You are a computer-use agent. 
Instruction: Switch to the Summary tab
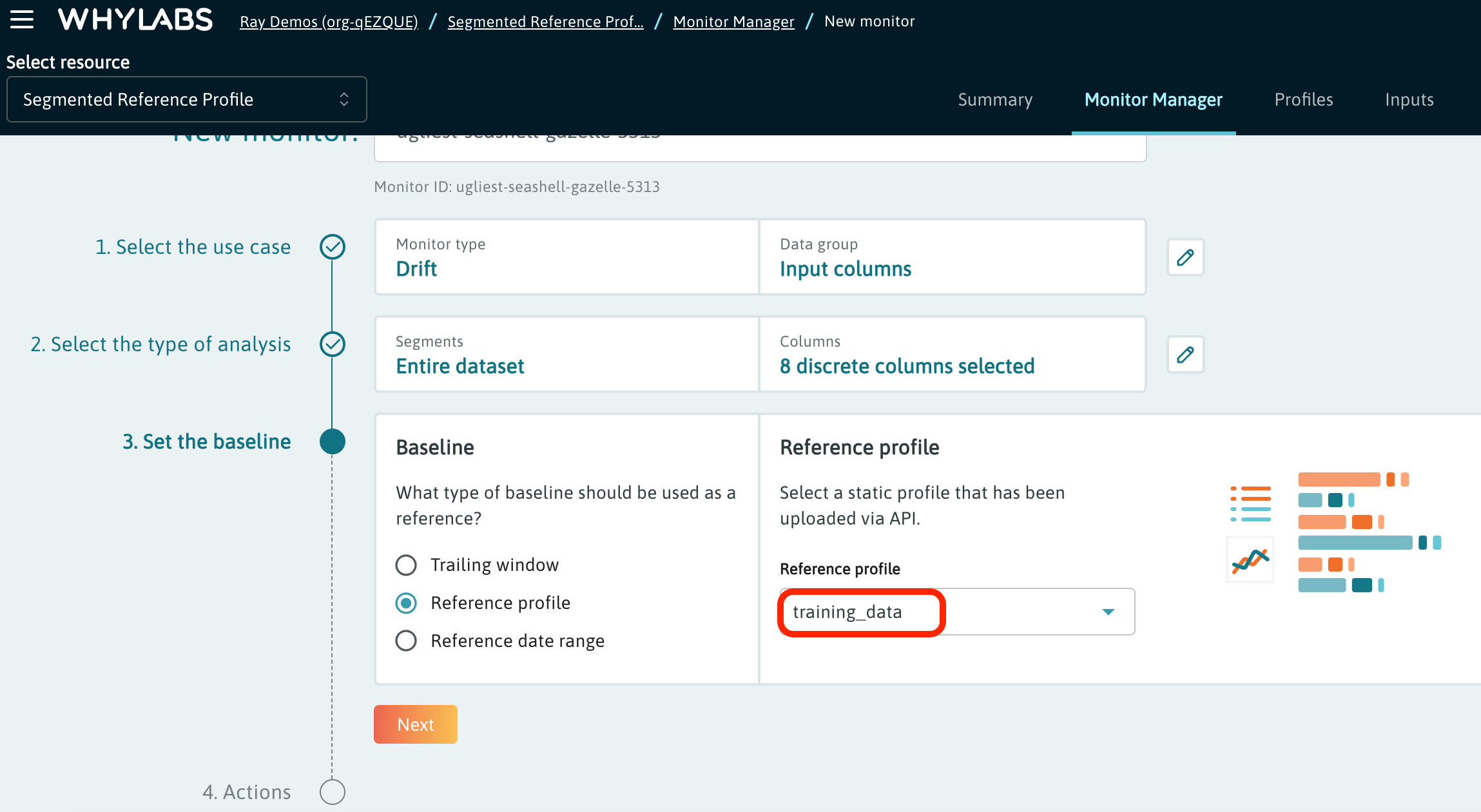[x=995, y=98]
